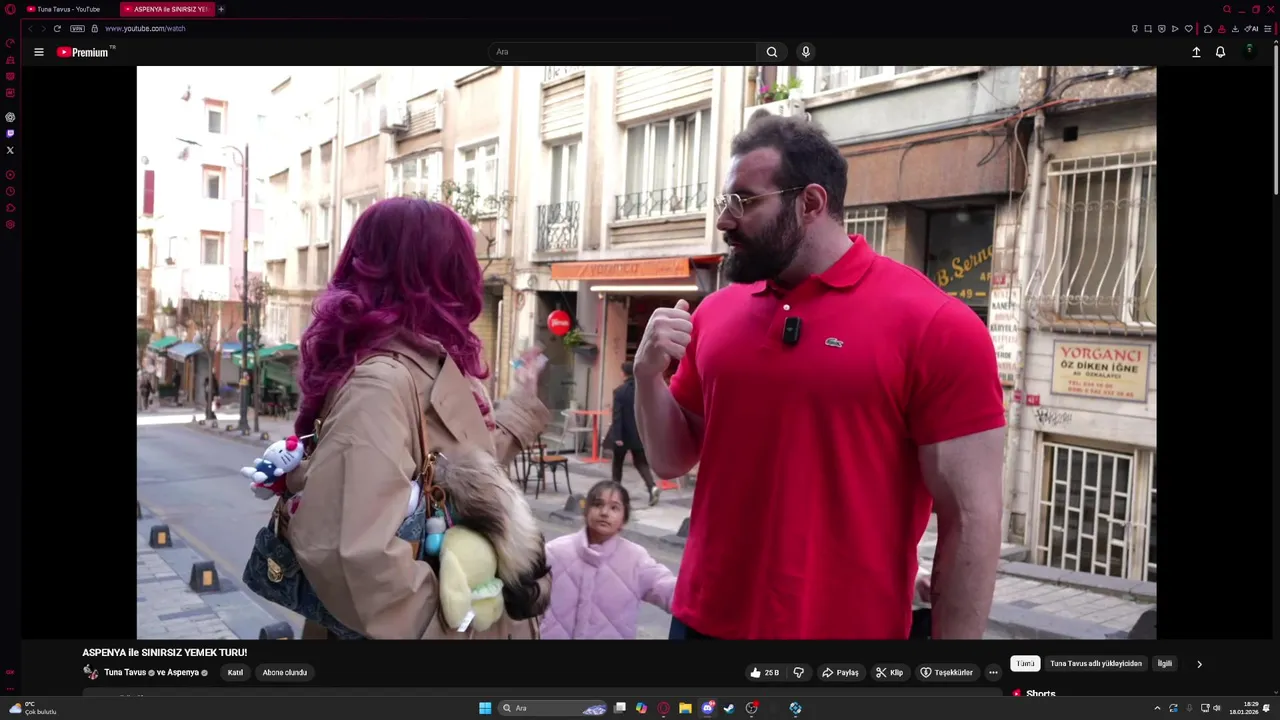Open Easy Setup sliders icon

click(x=1267, y=29)
